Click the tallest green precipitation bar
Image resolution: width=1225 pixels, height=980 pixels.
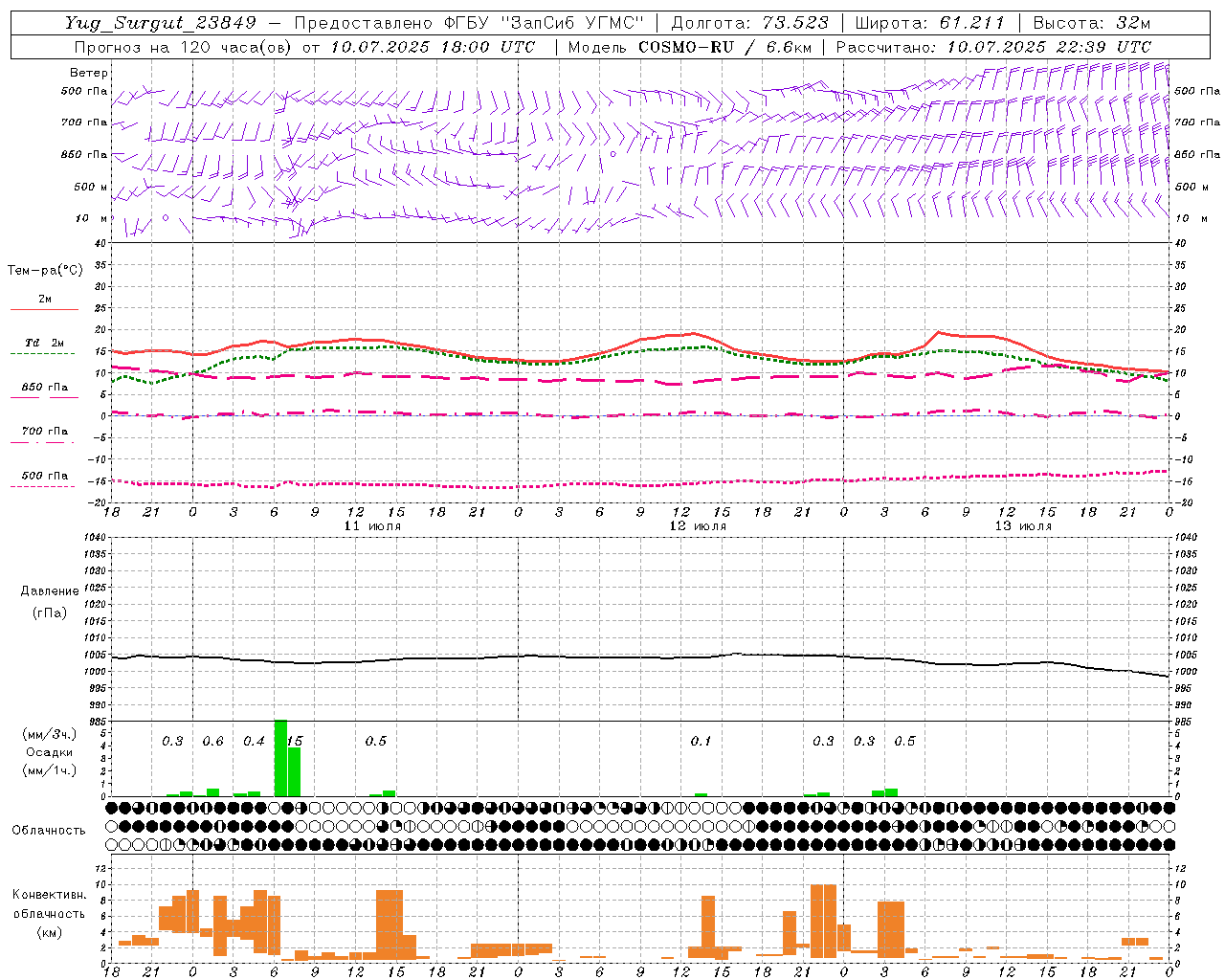click(280, 758)
